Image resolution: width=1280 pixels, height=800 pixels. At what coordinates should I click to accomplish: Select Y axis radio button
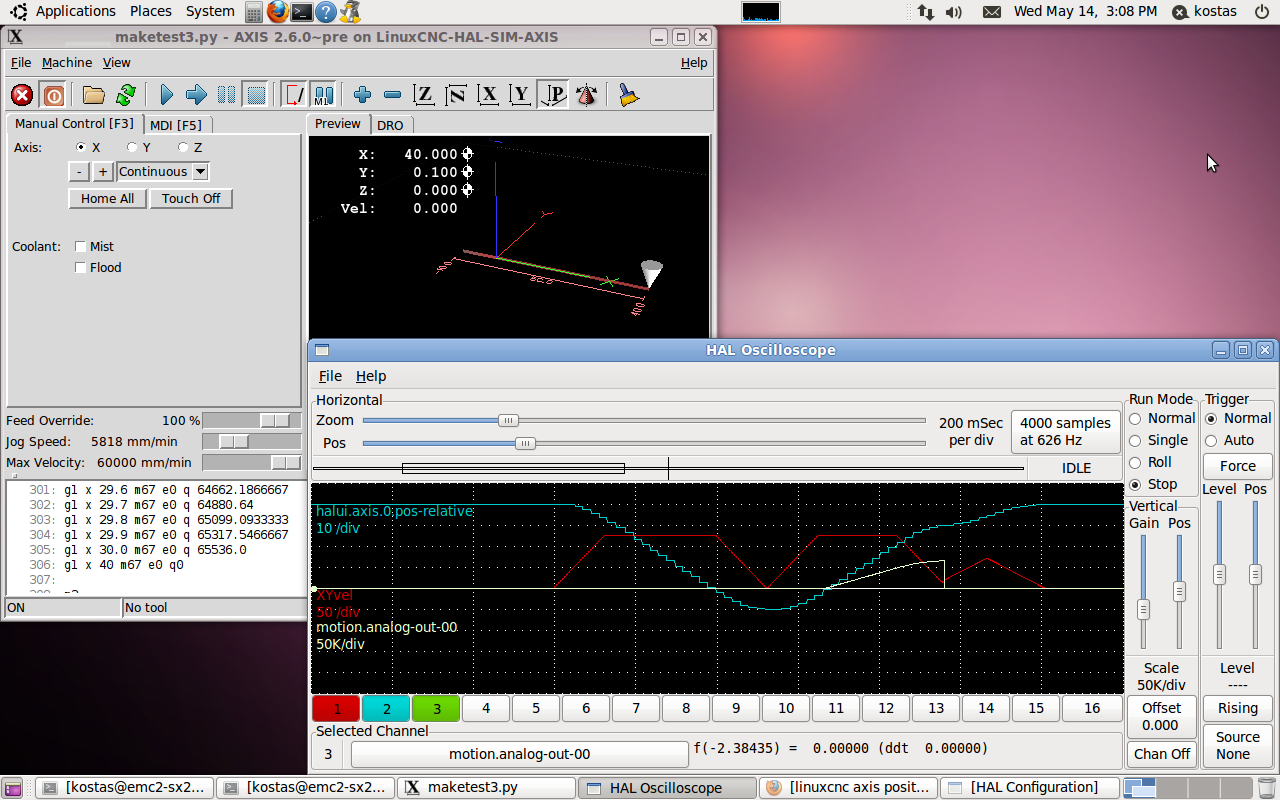point(132,147)
